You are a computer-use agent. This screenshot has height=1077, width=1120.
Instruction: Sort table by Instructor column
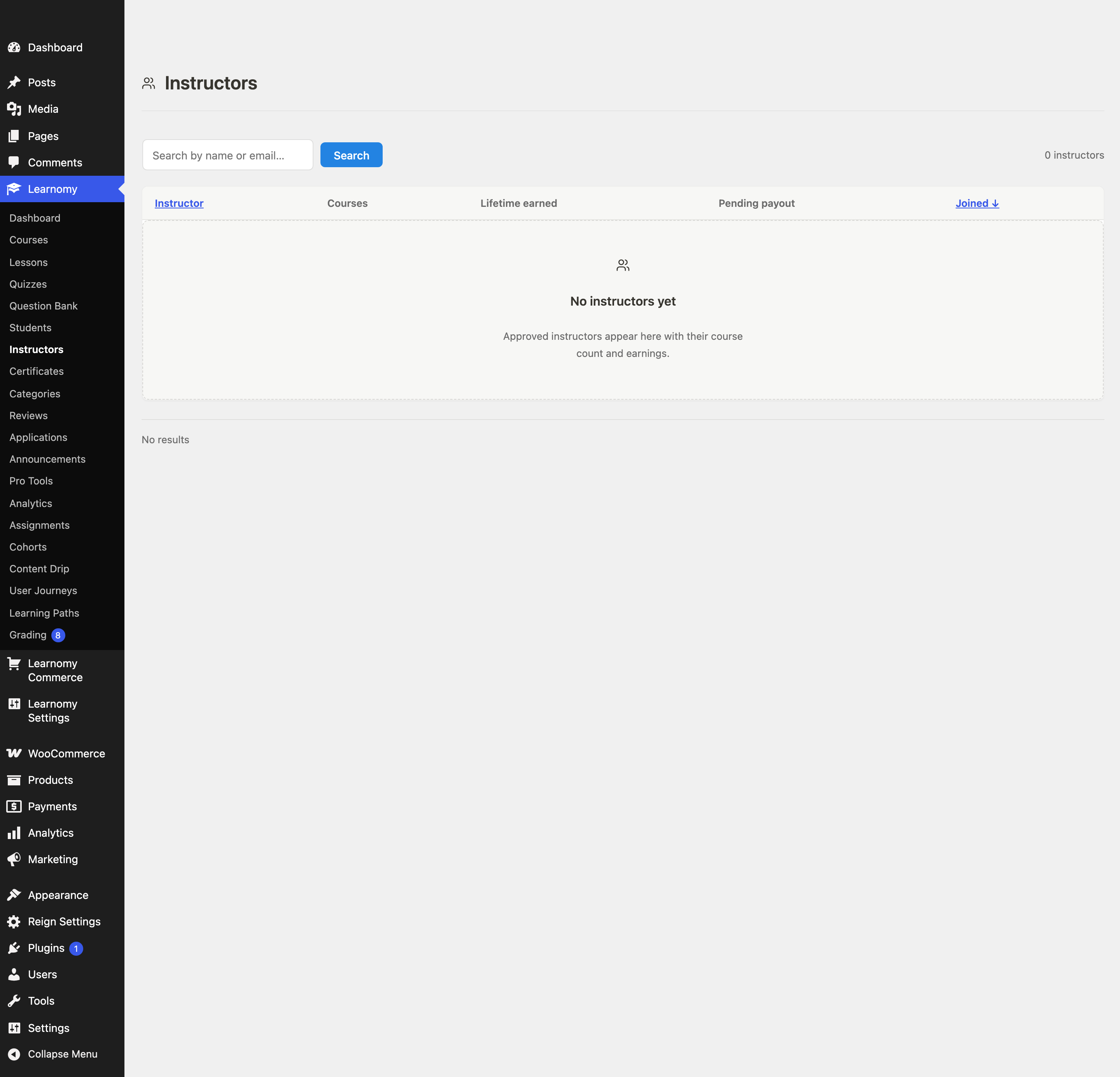(x=179, y=203)
